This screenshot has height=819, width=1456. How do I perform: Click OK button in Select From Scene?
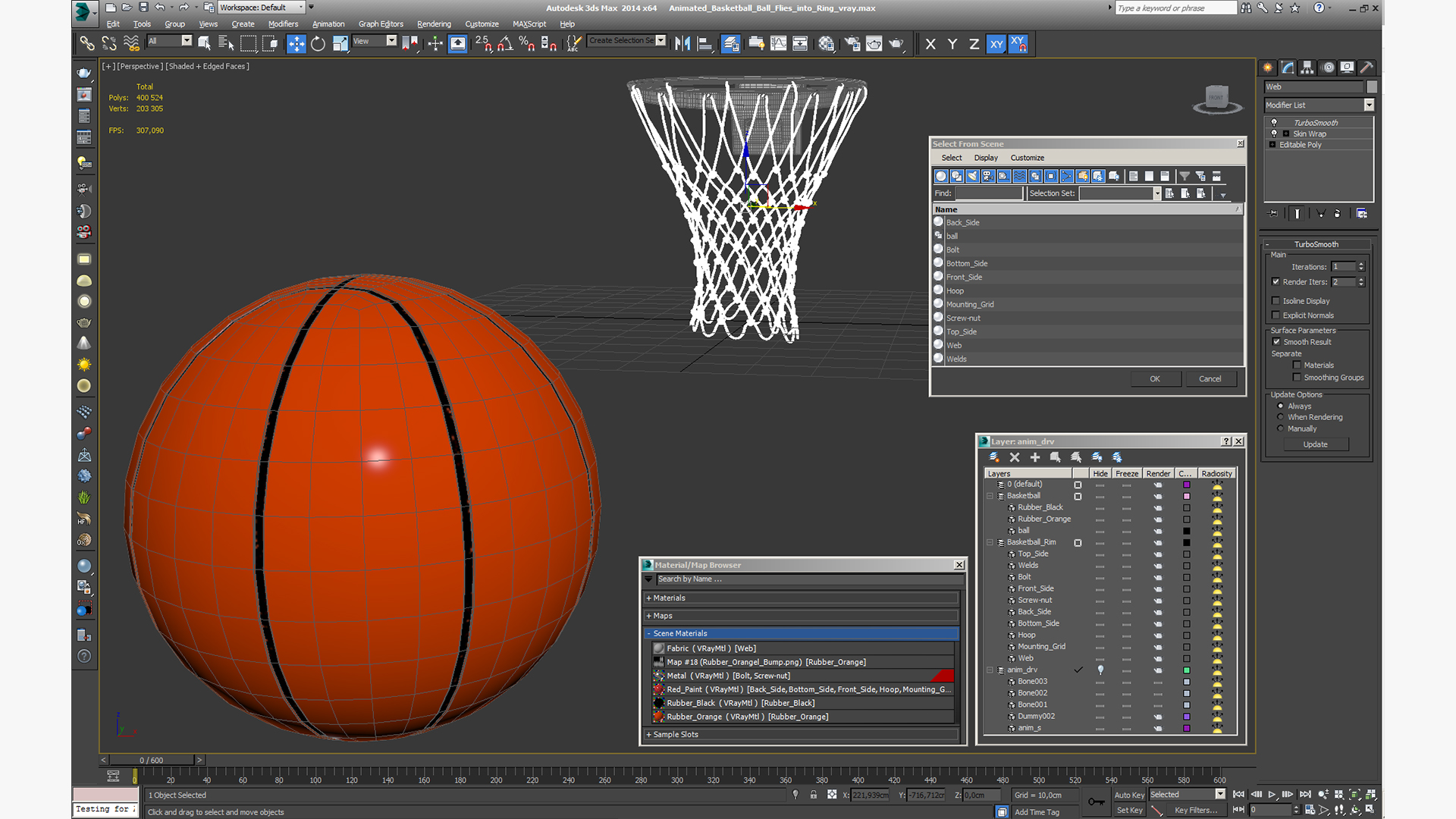coord(1154,378)
